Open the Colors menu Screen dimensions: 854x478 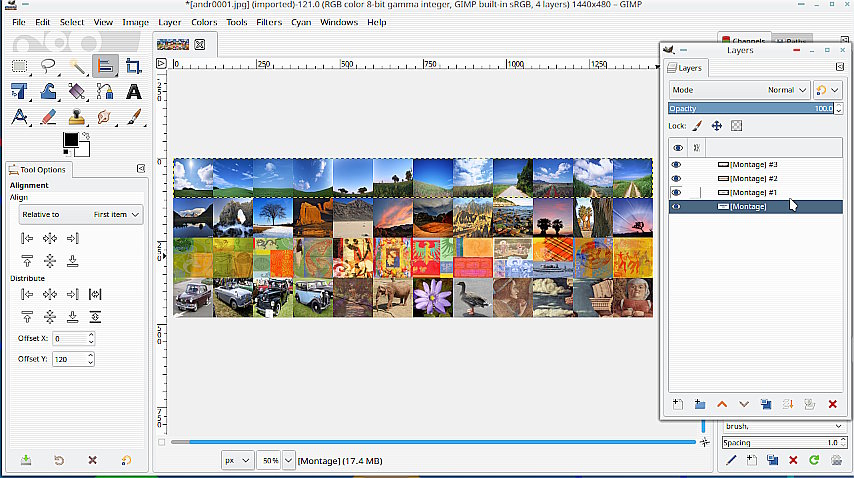coord(204,22)
